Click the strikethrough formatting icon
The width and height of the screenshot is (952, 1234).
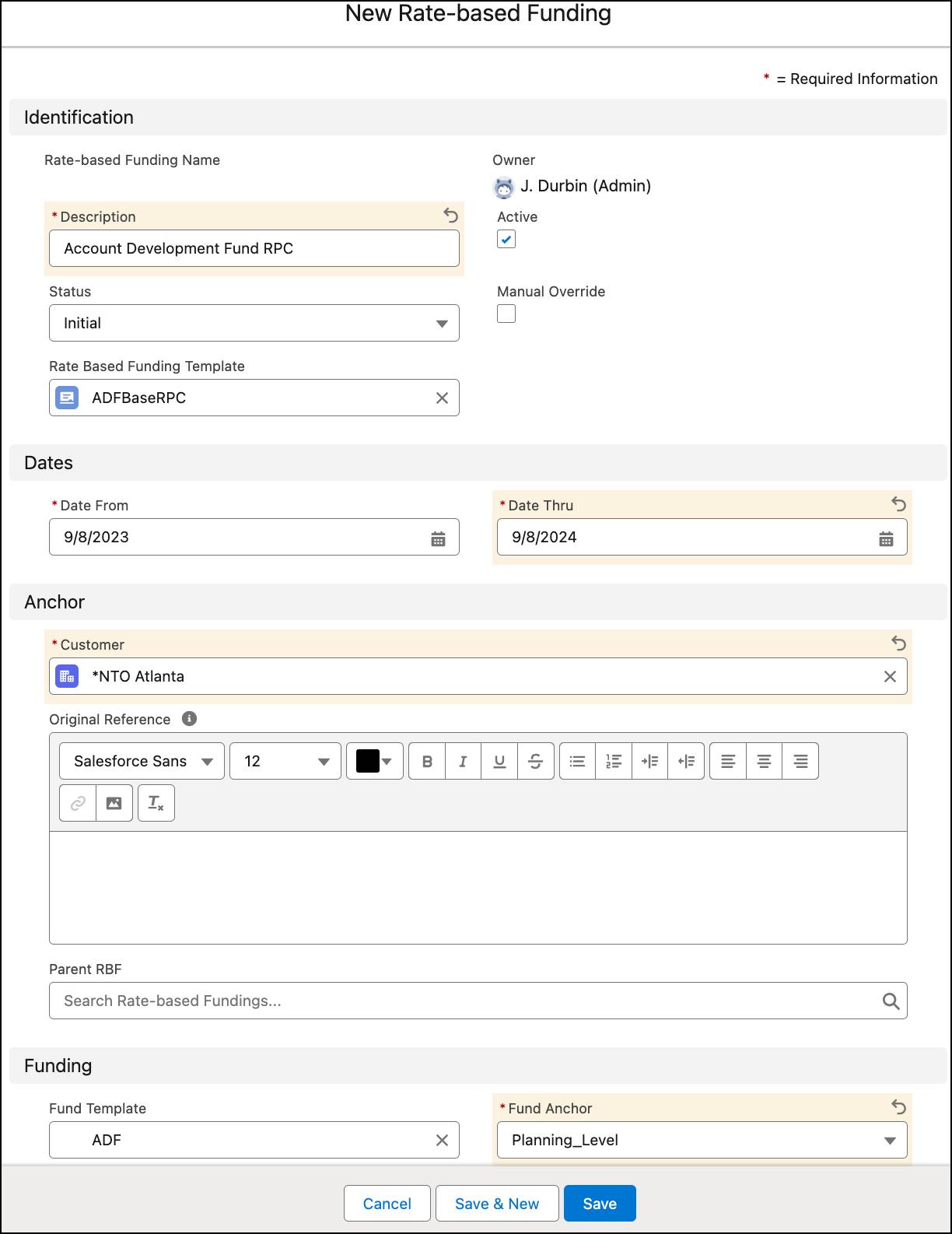point(535,761)
